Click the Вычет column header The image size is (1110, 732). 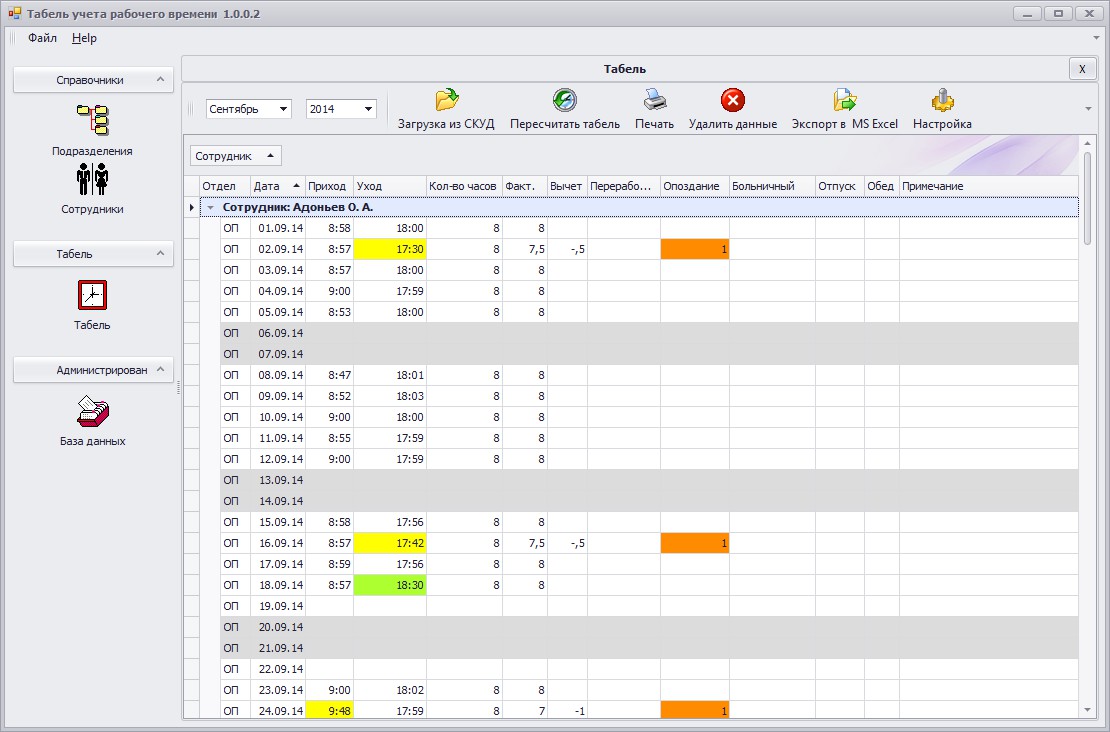567,186
